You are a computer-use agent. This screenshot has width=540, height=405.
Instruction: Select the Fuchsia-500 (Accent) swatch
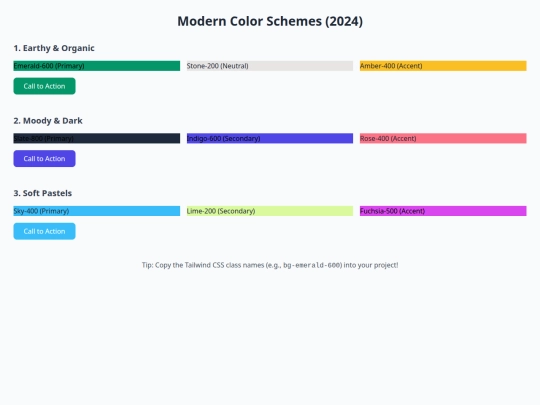point(443,211)
